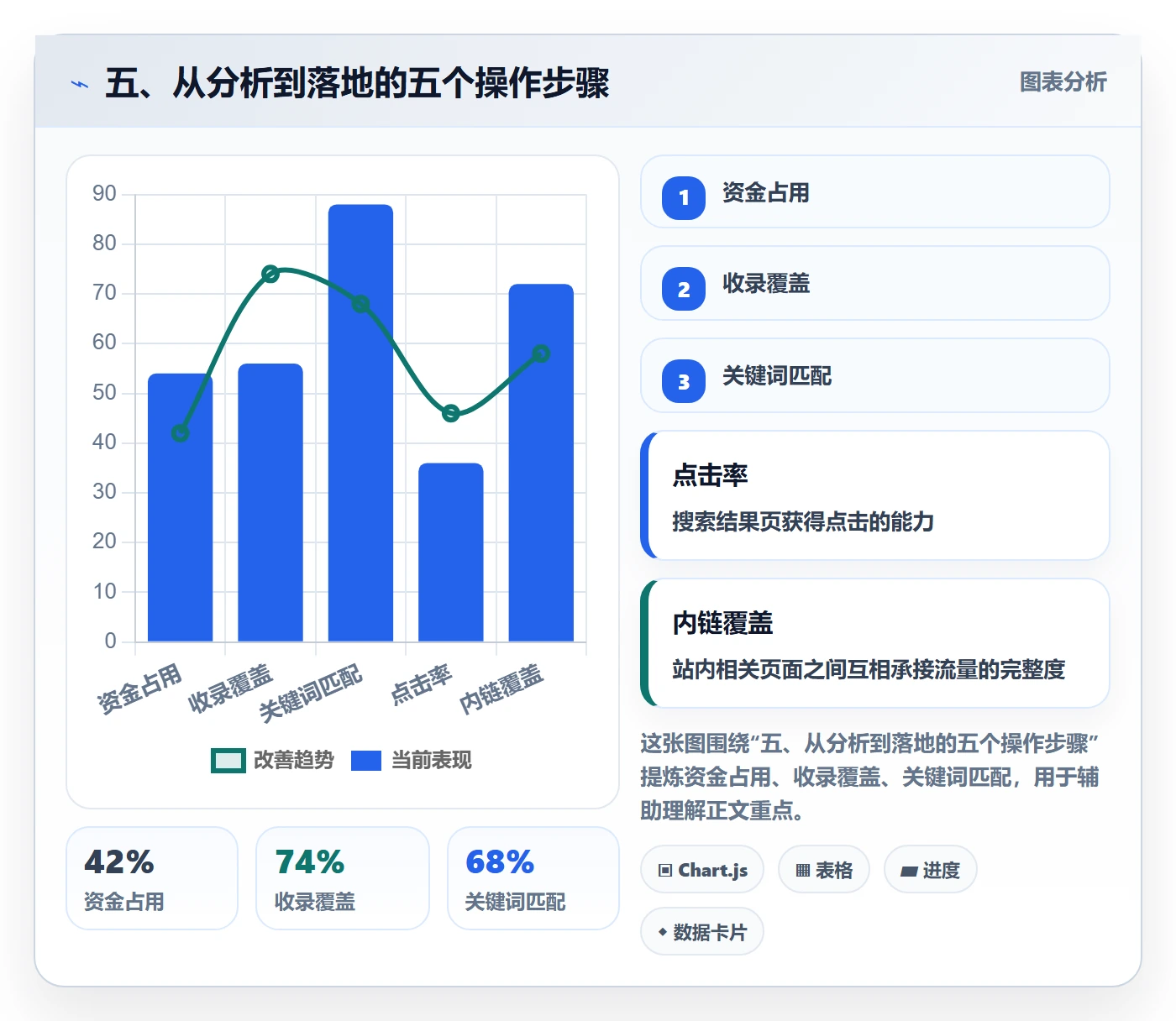Screen dimensions: 1176x1021
Task: Click the 74% 收录覆盖 stat card
Action: (x=343, y=878)
